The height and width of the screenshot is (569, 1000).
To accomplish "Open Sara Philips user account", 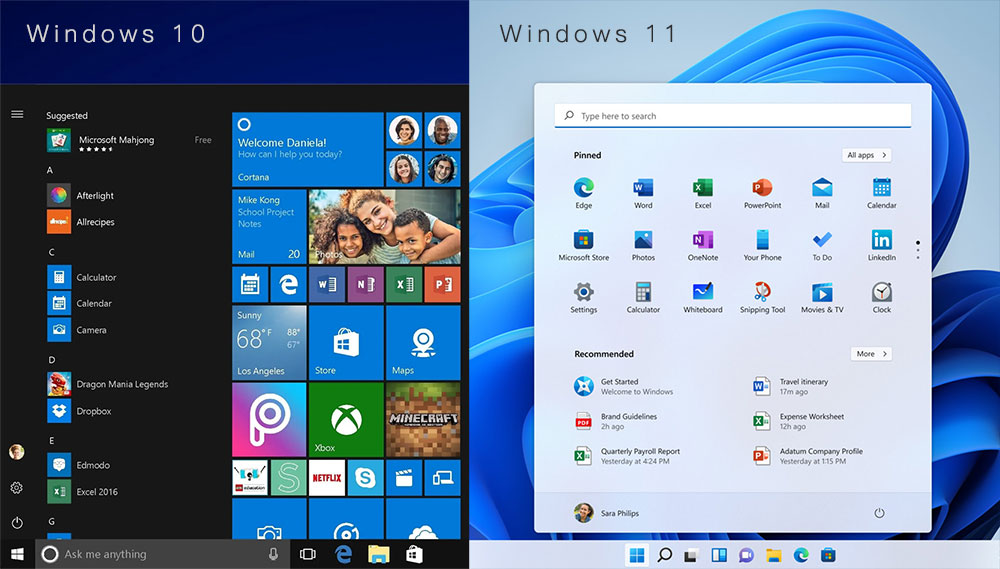I will (x=606, y=513).
